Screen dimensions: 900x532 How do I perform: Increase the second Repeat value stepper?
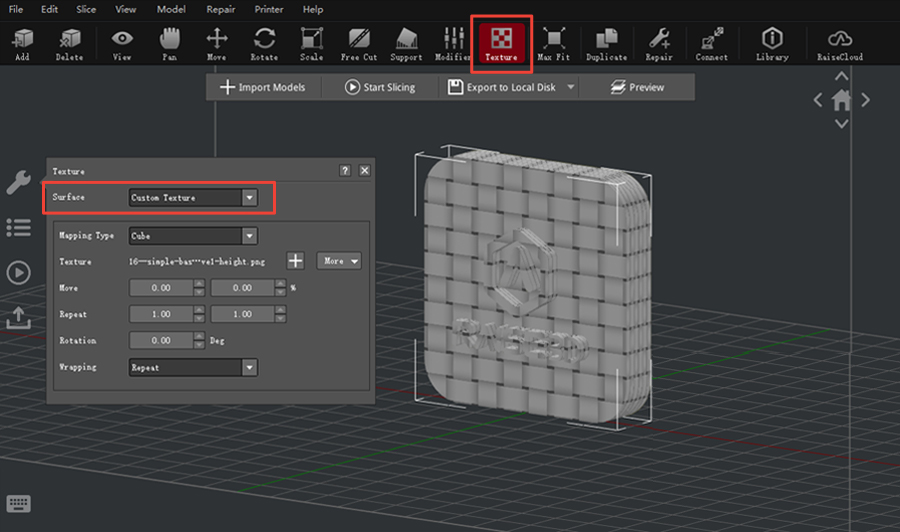click(x=281, y=310)
